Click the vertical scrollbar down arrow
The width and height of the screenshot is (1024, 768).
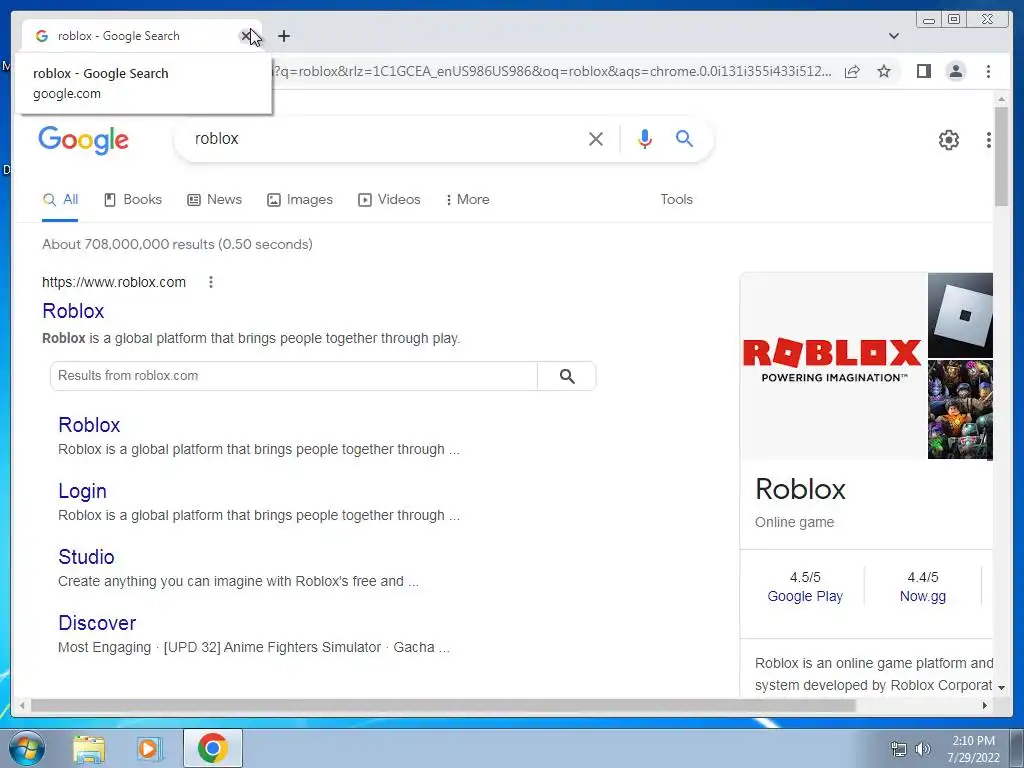[1002, 688]
